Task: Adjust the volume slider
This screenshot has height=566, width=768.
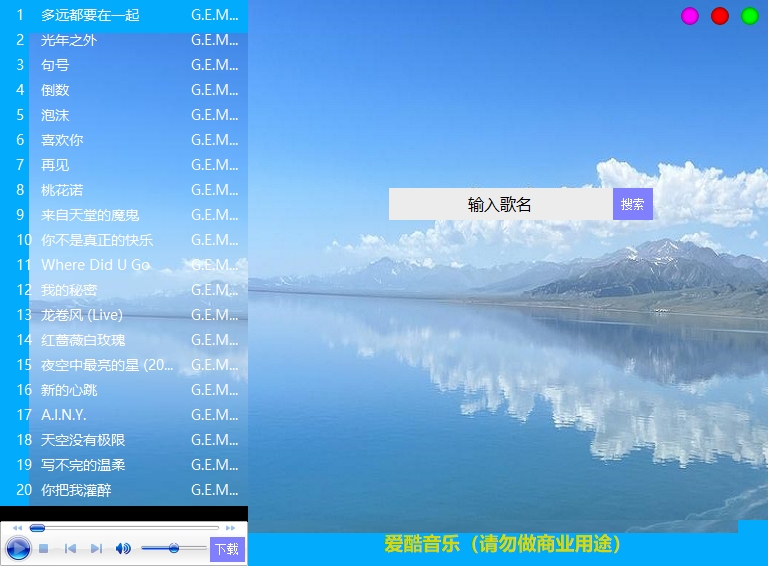Action: 173,548
